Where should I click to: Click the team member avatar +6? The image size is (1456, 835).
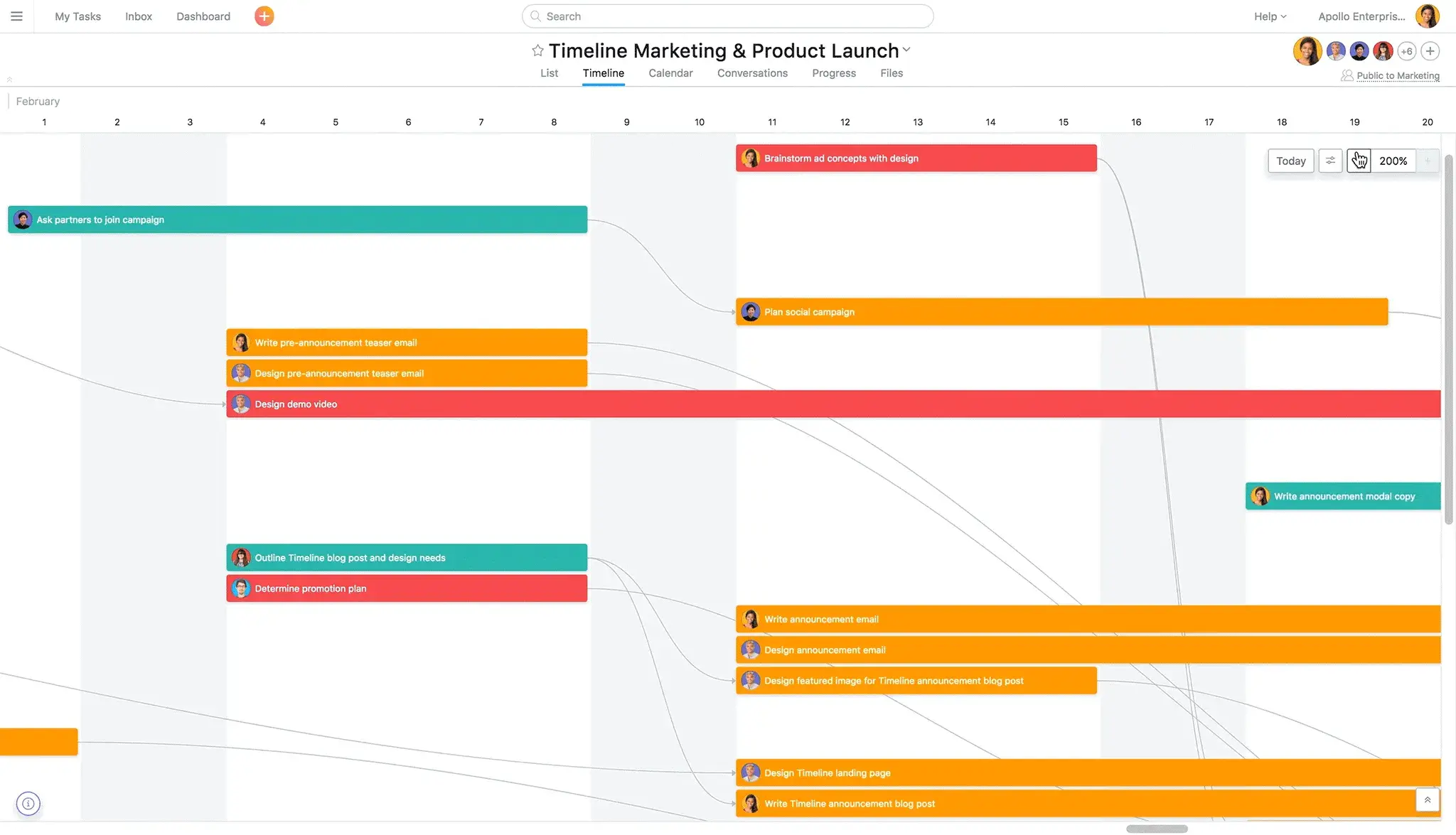[x=1407, y=51]
